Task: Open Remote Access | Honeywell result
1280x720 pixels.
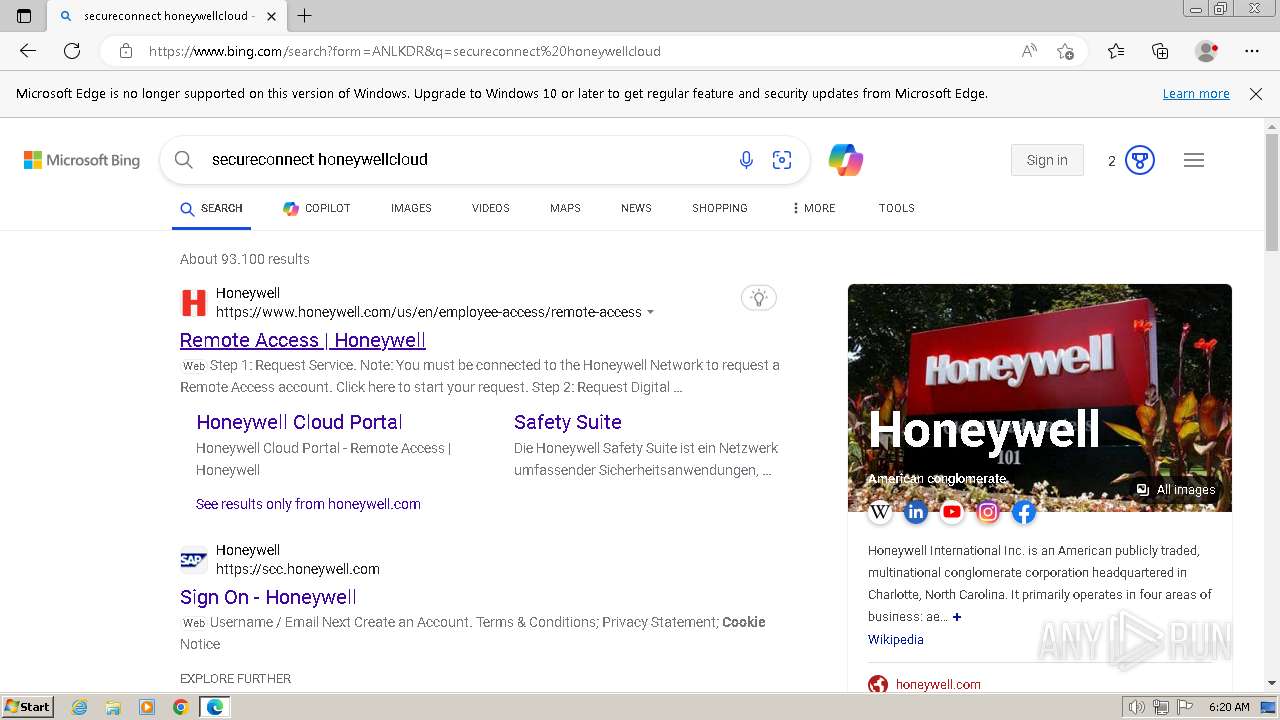Action: click(x=303, y=340)
